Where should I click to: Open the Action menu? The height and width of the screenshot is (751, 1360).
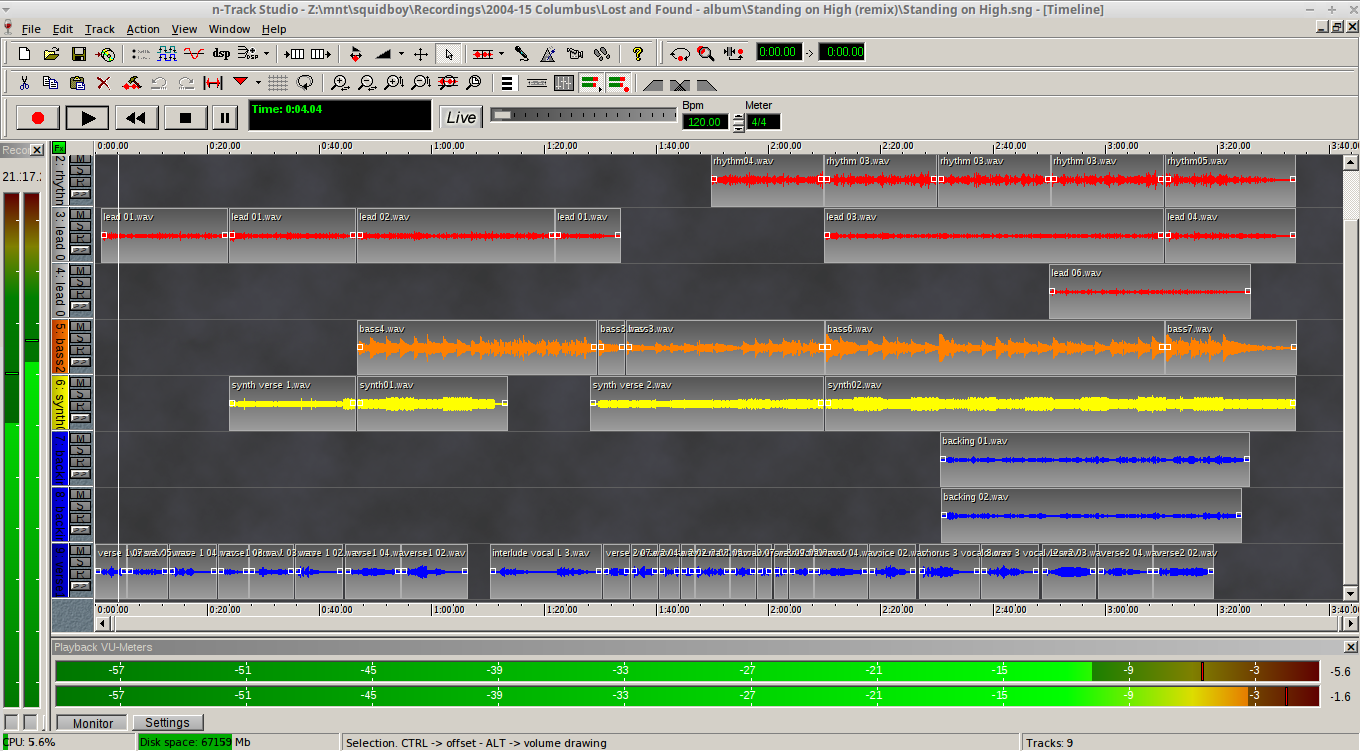click(143, 29)
